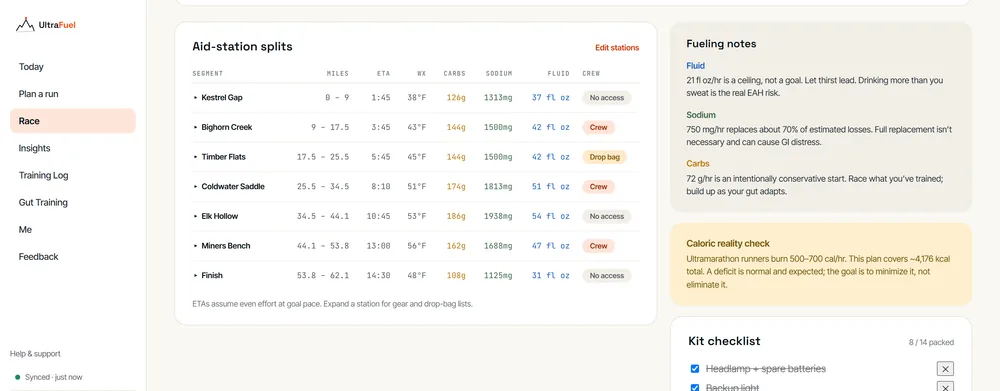Click Kestrel Gap fluid 37 fl oz
This screenshot has height=391, width=1000.
551,98
